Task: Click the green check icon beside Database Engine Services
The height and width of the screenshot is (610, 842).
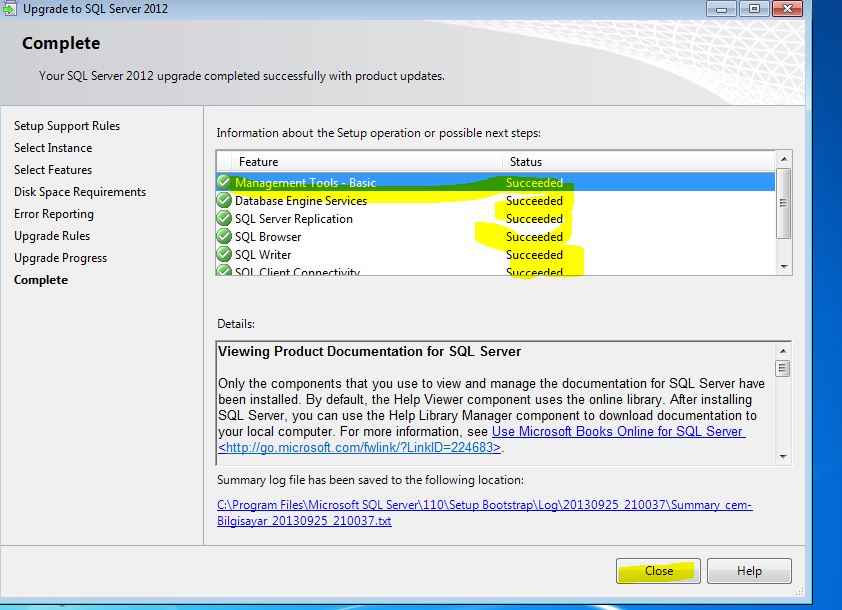Action: coord(224,200)
